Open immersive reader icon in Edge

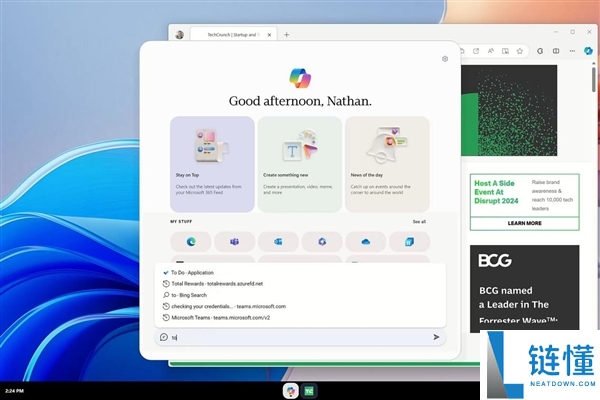(x=505, y=51)
